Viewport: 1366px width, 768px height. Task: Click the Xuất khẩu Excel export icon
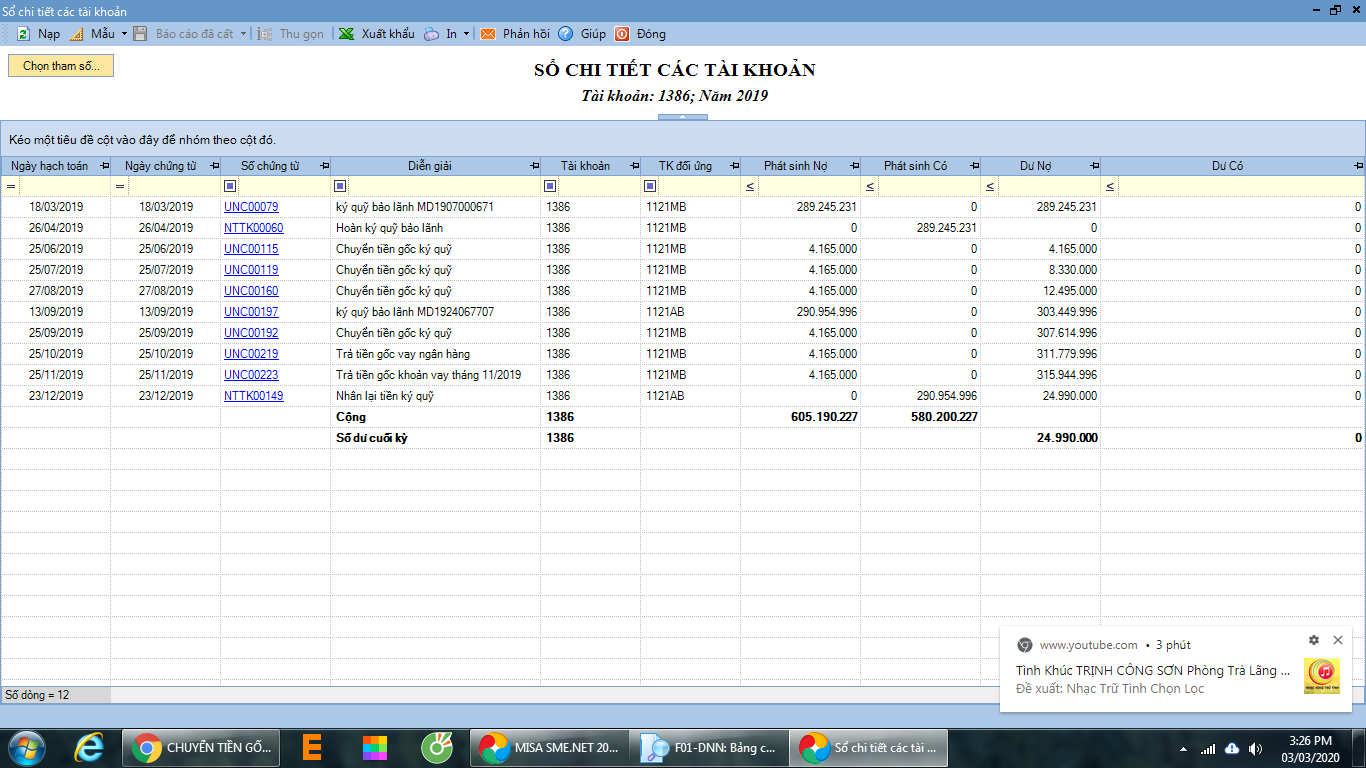pyautogui.click(x=346, y=34)
